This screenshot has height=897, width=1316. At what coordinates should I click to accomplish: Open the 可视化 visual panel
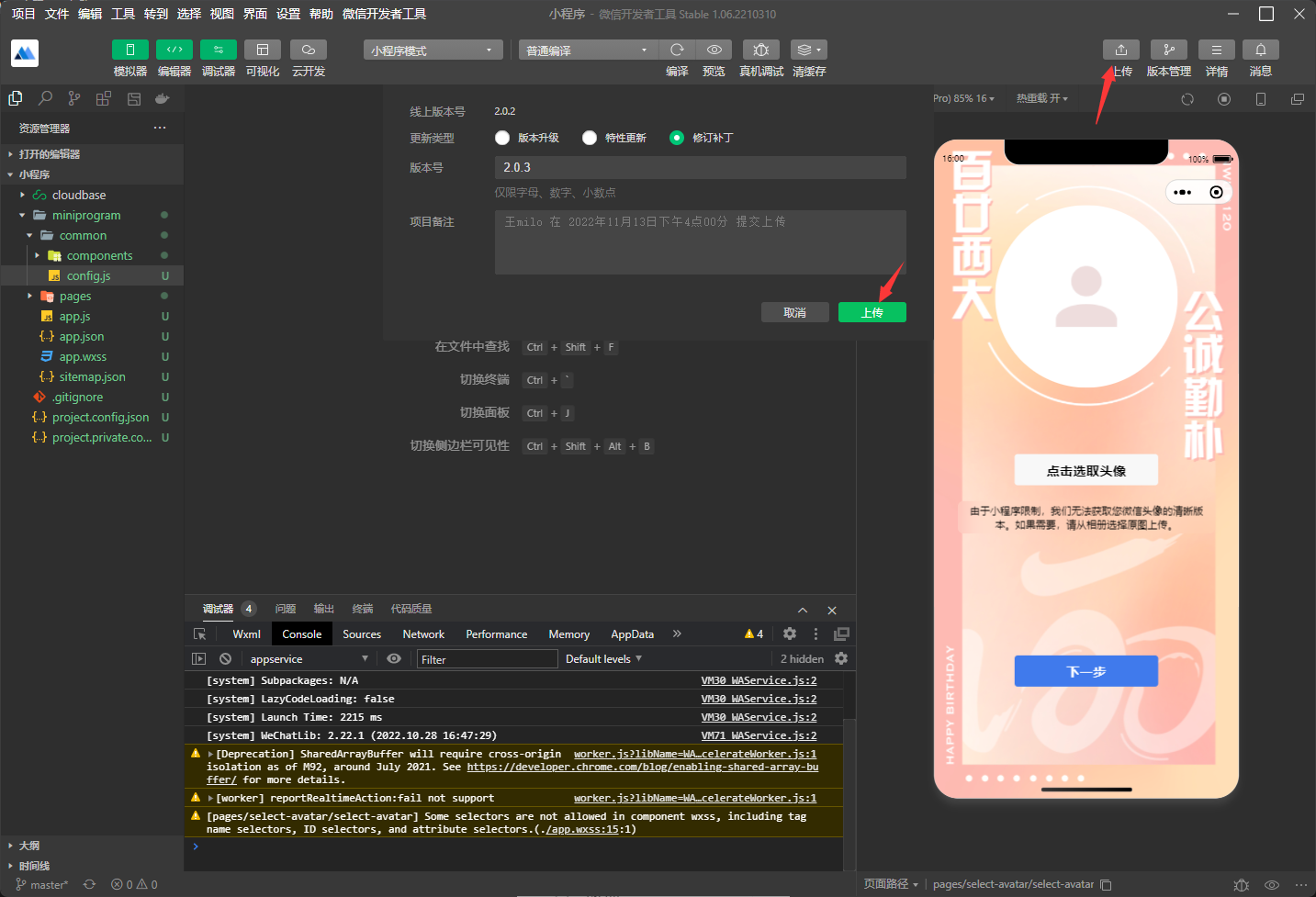[262, 50]
